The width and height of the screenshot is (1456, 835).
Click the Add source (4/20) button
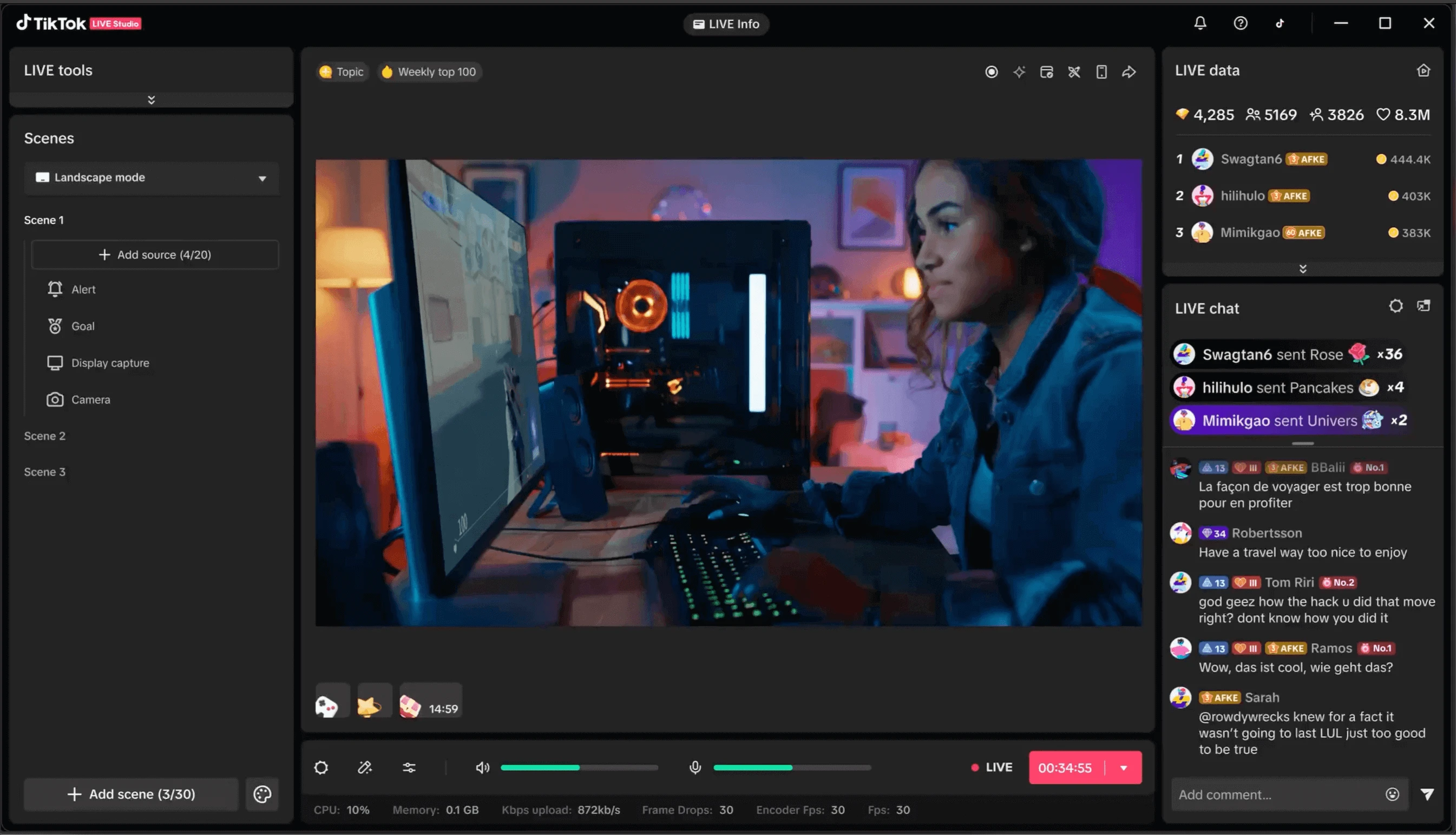pos(155,255)
